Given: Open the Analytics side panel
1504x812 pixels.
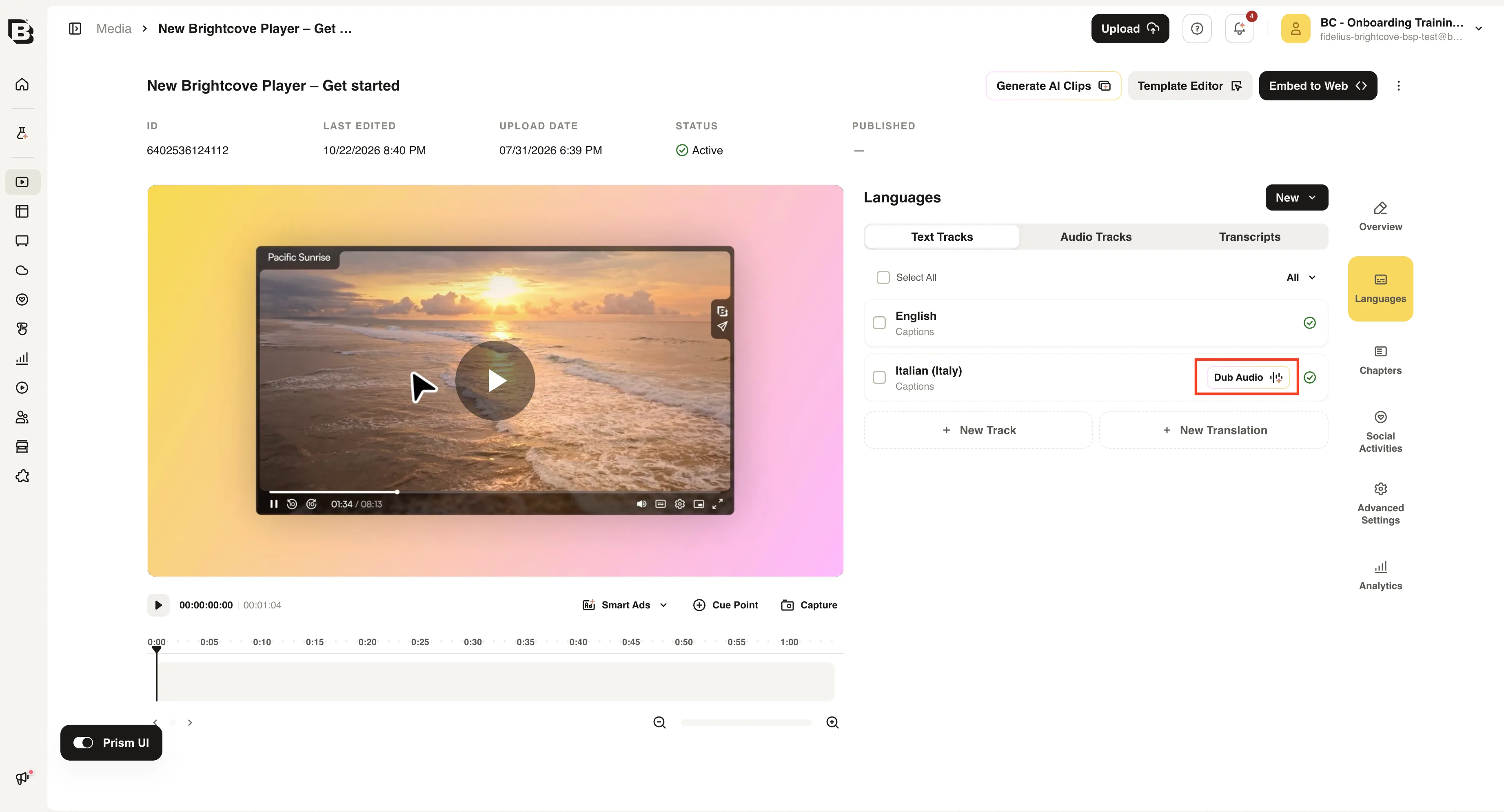Looking at the screenshot, I should point(1380,576).
